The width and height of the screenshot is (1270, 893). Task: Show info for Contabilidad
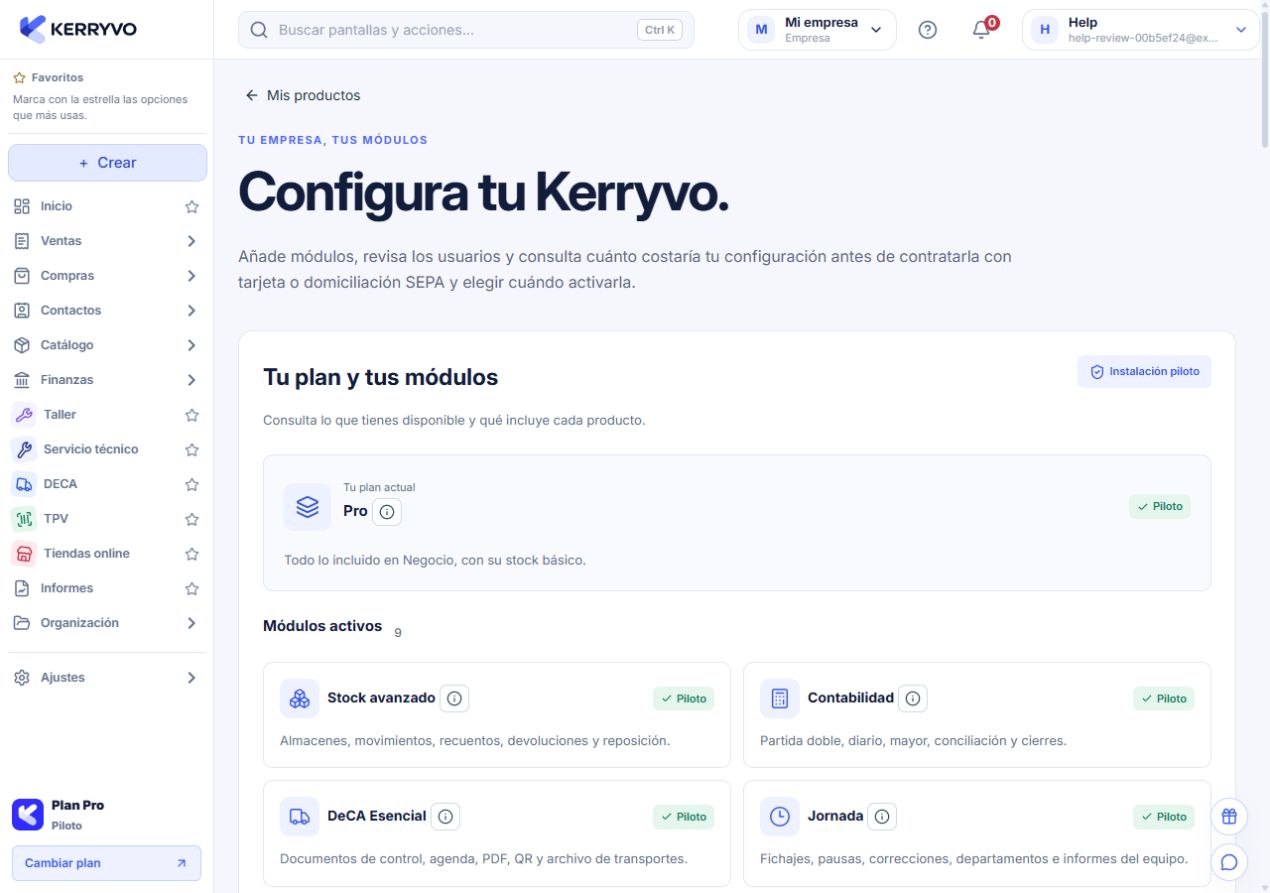[912, 699]
